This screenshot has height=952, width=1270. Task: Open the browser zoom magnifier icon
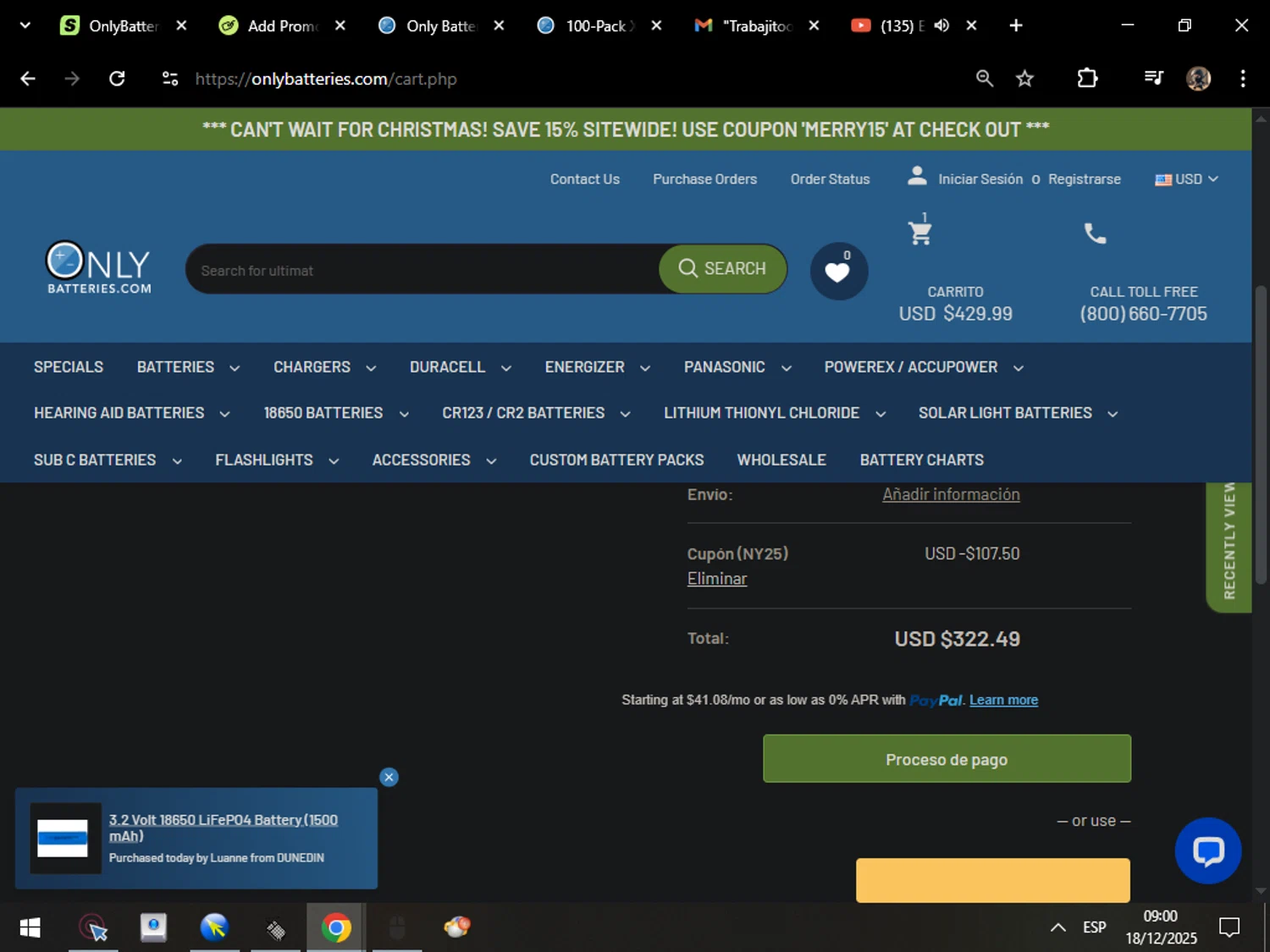coord(984,79)
